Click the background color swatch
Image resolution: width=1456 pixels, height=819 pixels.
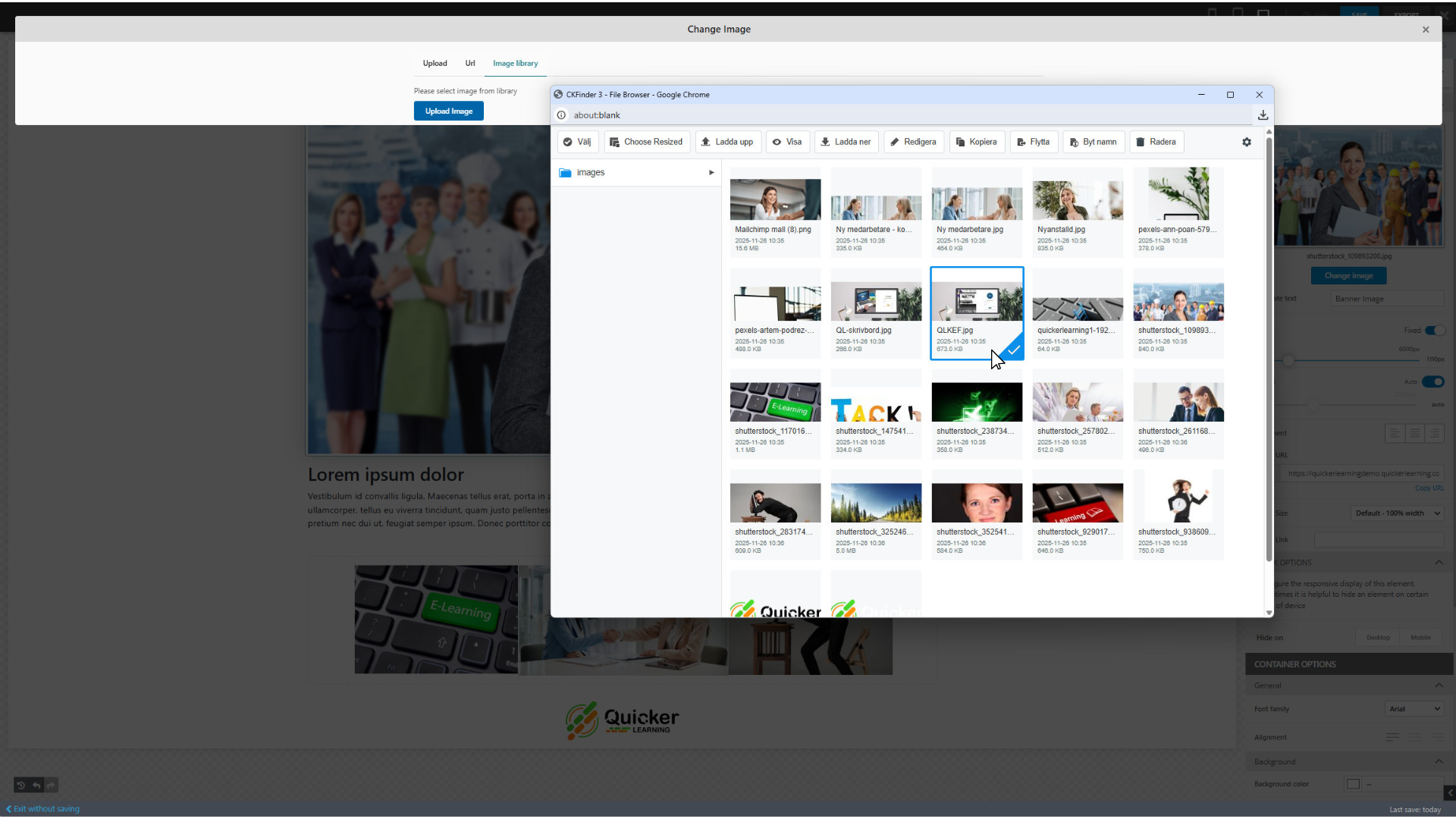tap(1353, 784)
